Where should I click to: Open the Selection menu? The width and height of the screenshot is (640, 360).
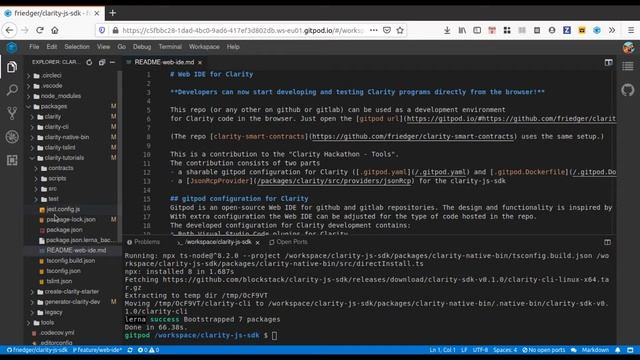point(77,47)
